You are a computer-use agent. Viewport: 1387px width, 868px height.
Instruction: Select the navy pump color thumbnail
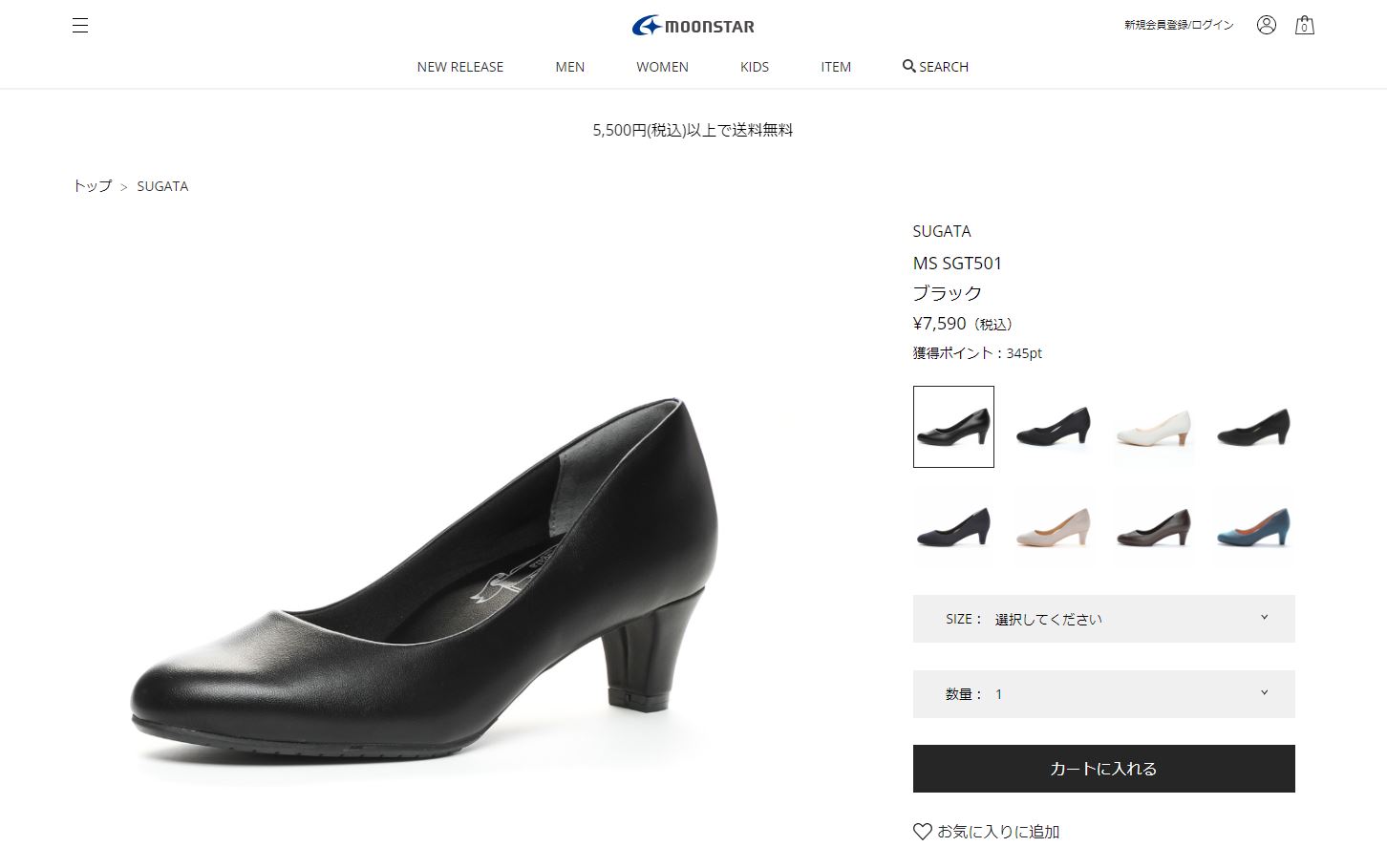click(953, 527)
